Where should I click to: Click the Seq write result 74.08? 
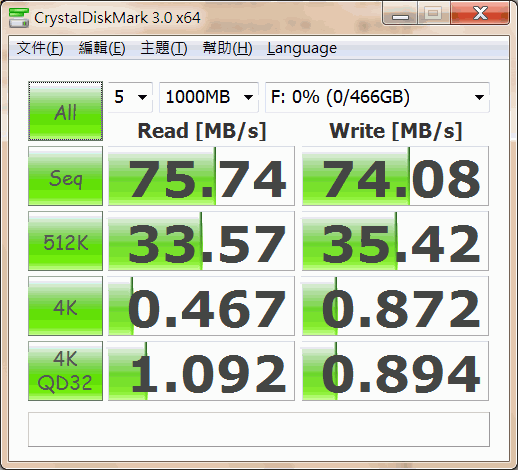coord(395,176)
